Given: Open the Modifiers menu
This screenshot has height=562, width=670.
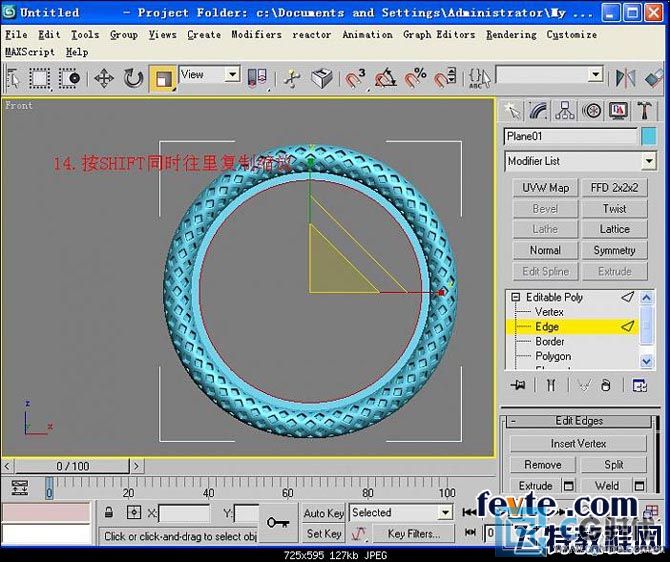Looking at the screenshot, I should click(x=256, y=35).
